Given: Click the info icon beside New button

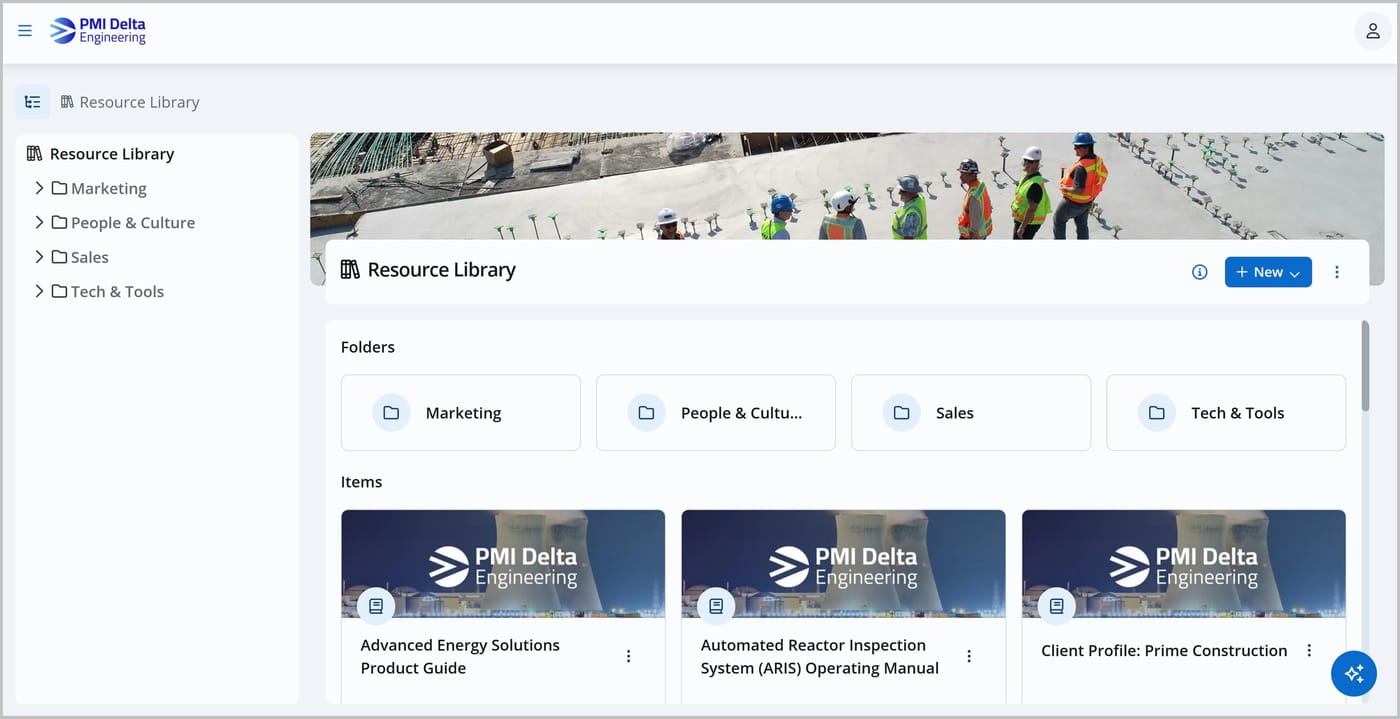Looking at the screenshot, I should pyautogui.click(x=1200, y=272).
